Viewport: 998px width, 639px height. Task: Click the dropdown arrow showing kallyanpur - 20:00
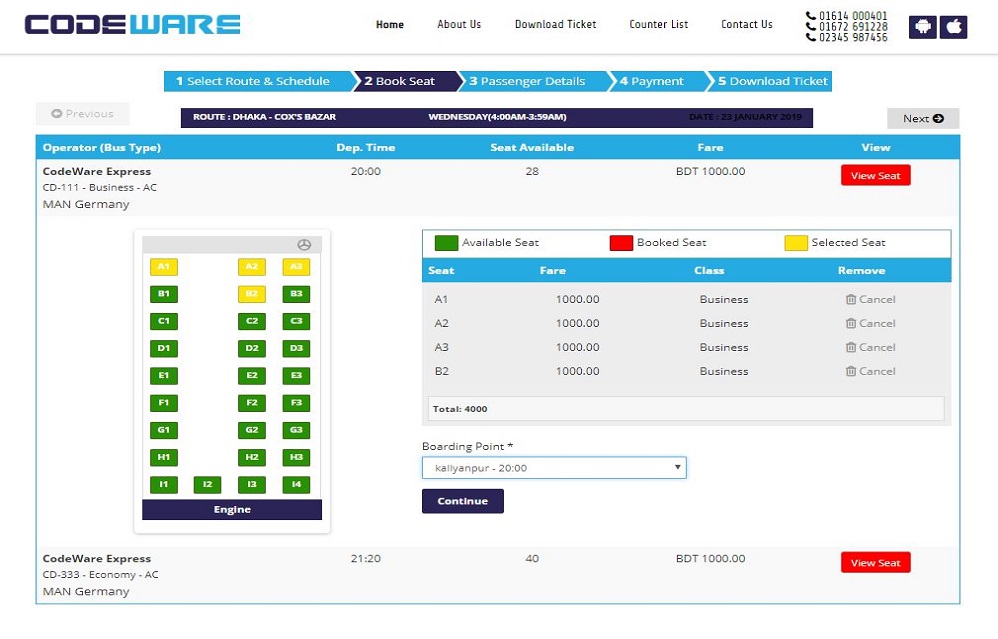pos(676,467)
